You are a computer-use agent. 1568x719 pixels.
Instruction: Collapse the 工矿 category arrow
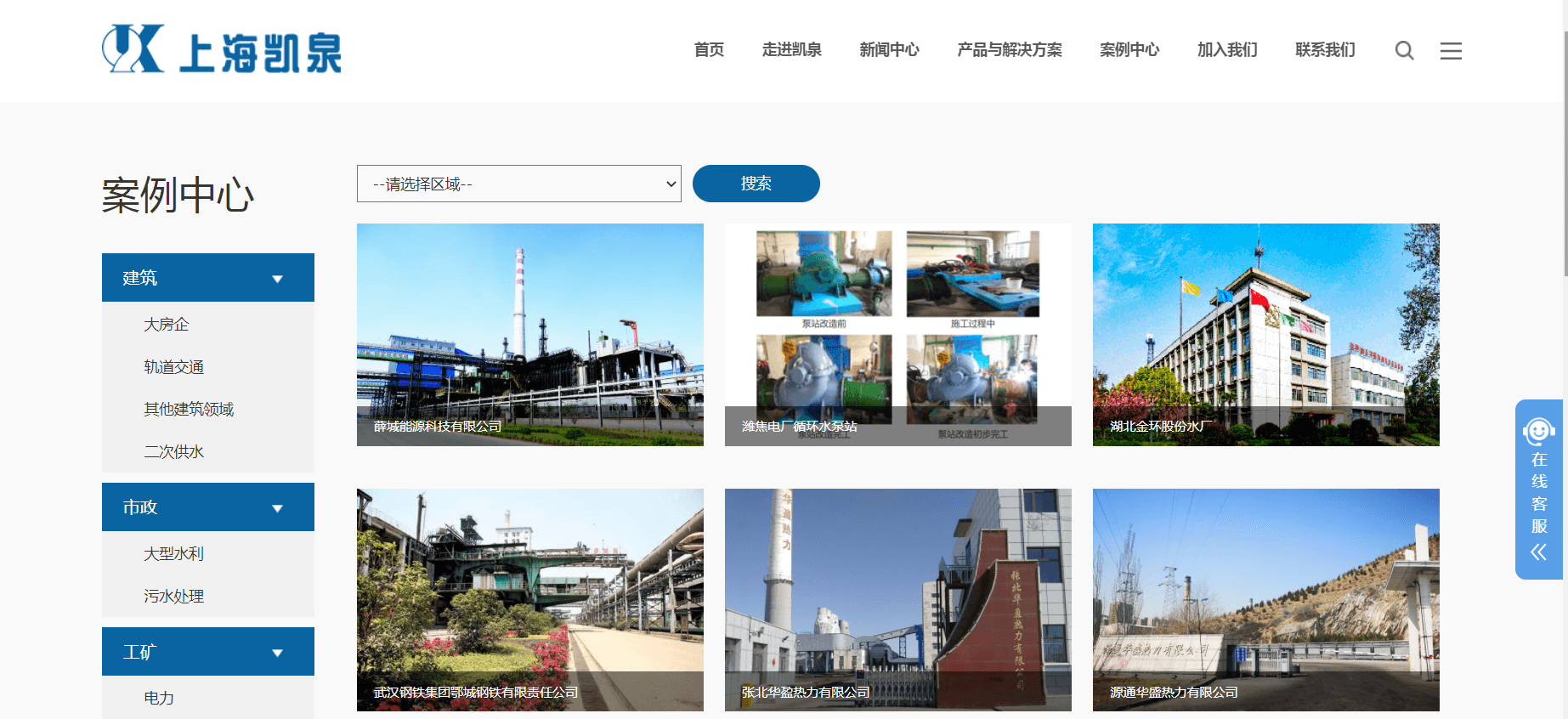[277, 653]
